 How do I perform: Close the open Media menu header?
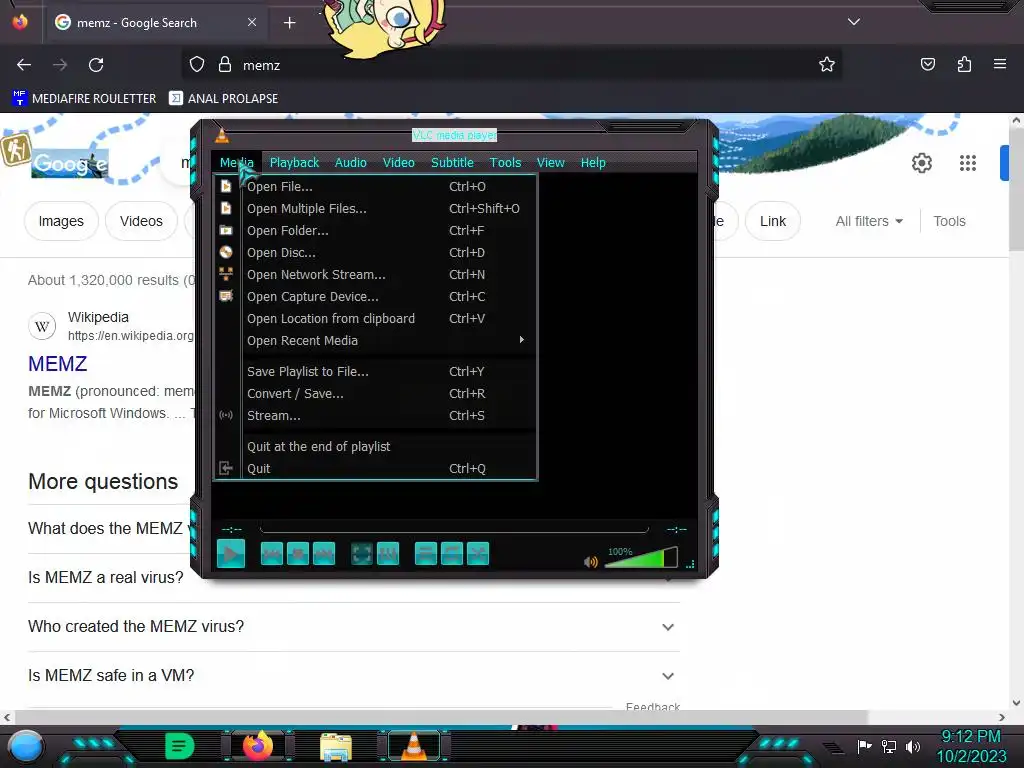236,163
